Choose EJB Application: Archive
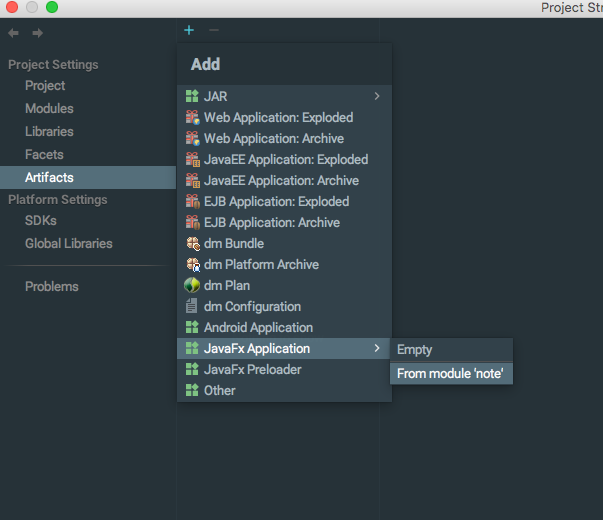603x520 pixels. click(x=284, y=222)
